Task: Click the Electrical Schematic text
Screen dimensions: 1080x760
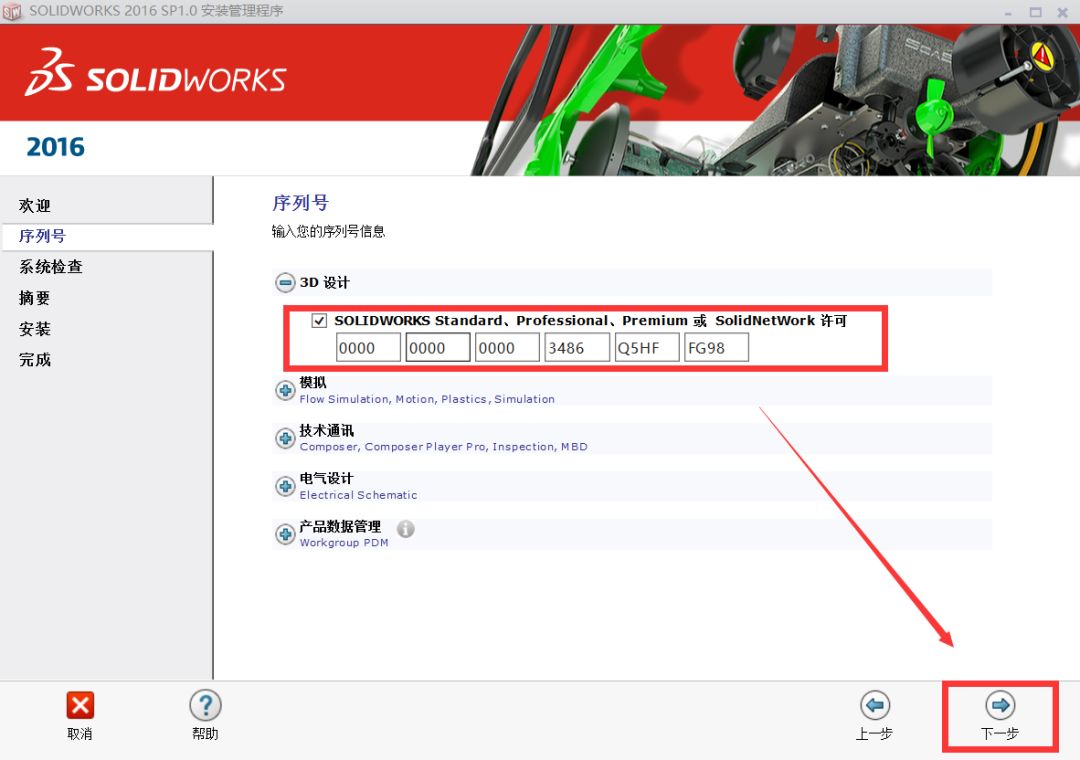Action: click(x=358, y=495)
